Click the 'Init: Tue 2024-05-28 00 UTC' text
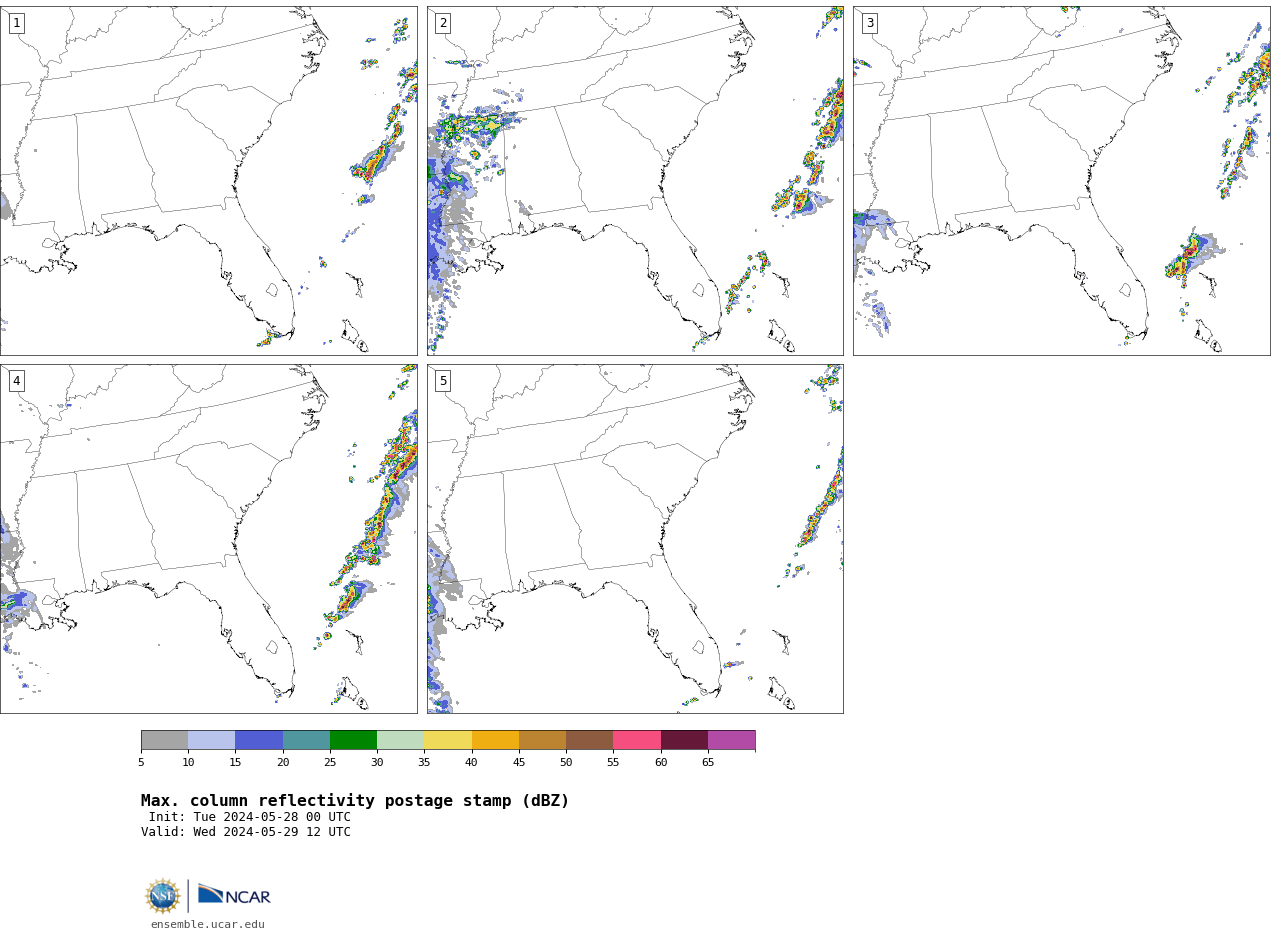 250,817
